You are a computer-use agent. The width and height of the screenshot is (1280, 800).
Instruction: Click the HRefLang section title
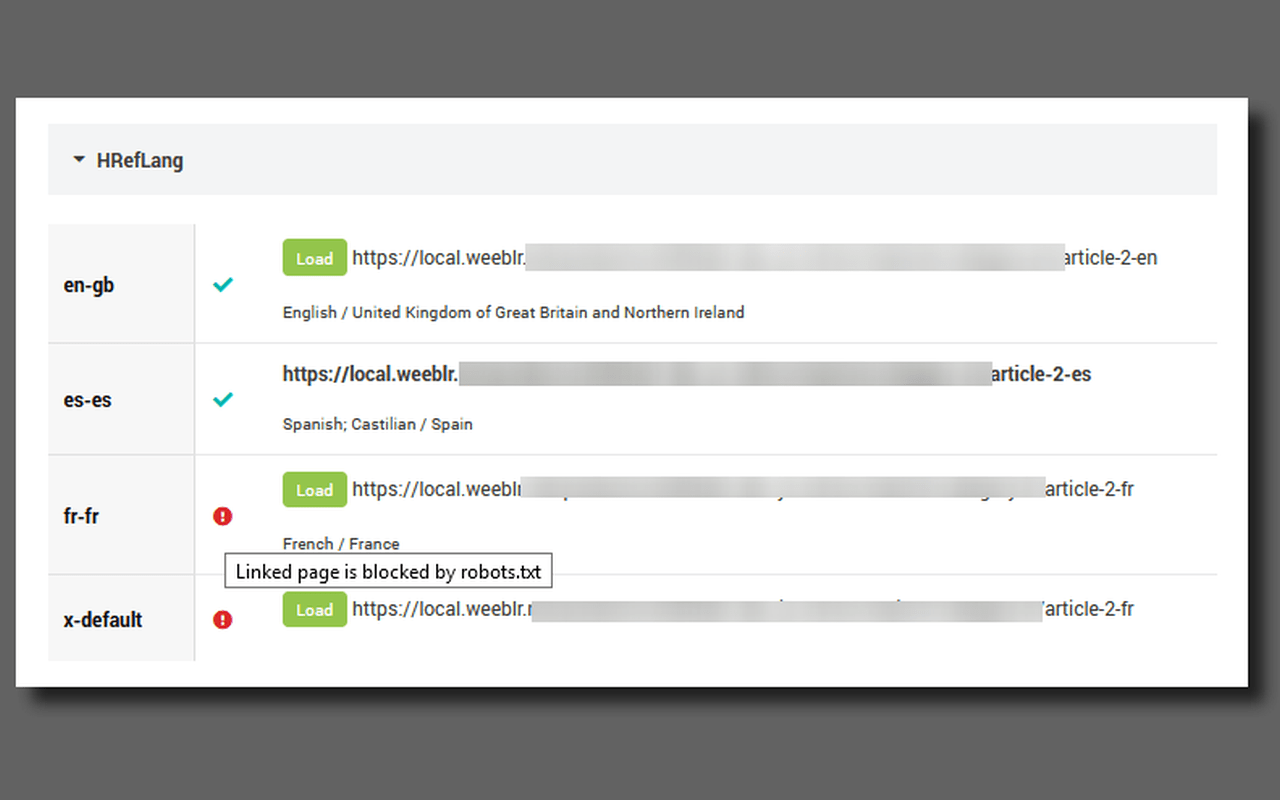140,160
